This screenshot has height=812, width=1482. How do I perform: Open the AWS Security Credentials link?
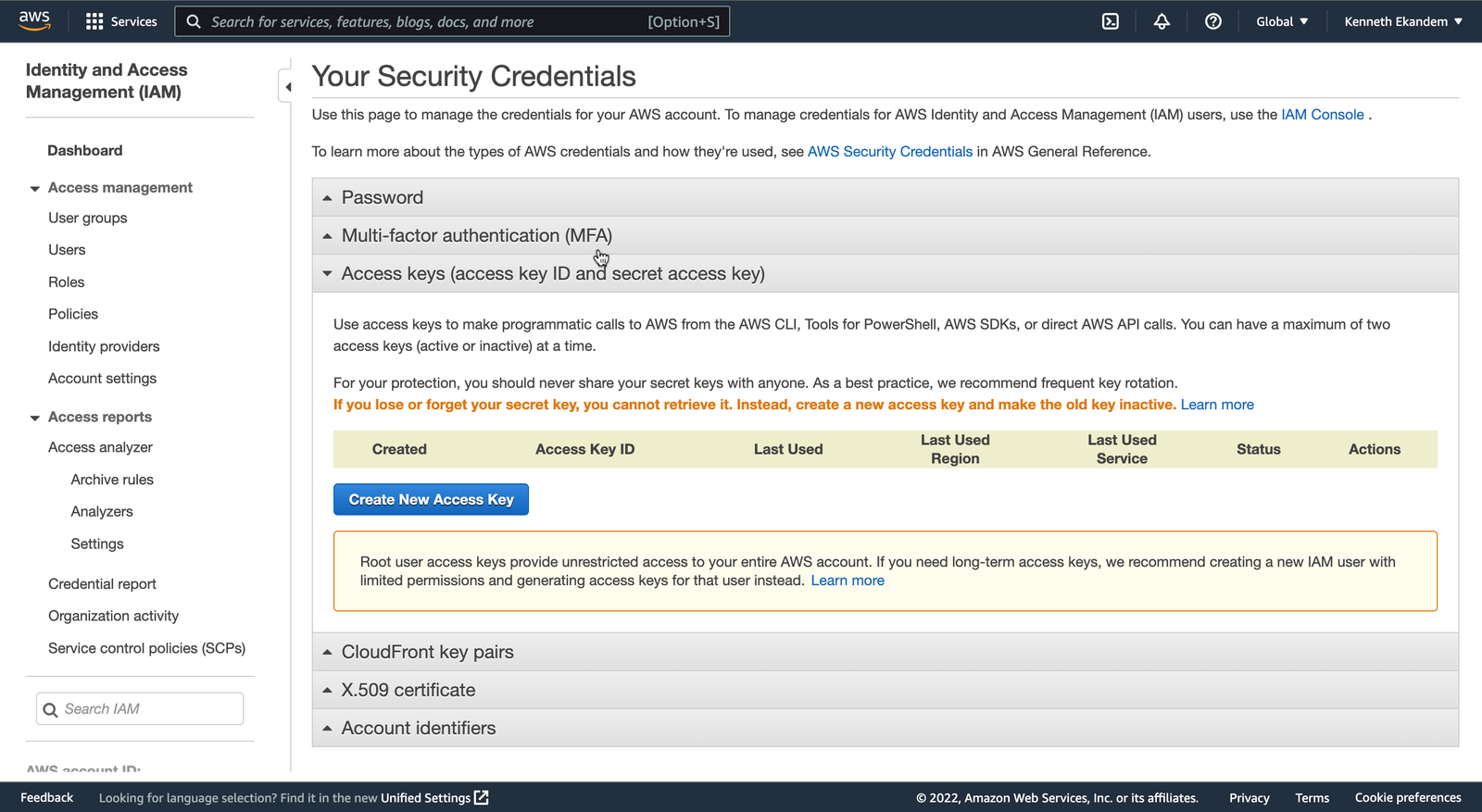coord(890,152)
